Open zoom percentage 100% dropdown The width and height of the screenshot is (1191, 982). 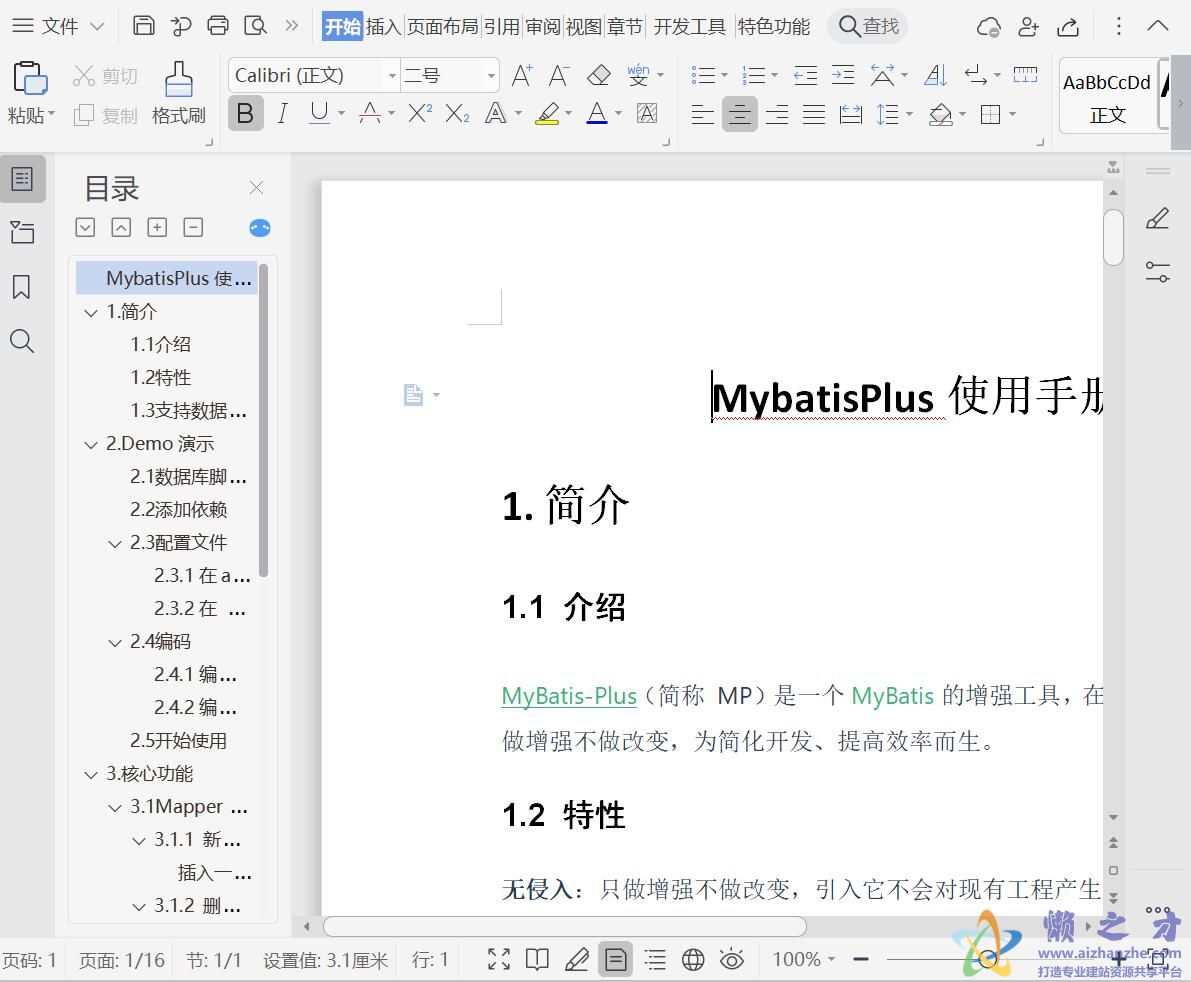tap(804, 959)
